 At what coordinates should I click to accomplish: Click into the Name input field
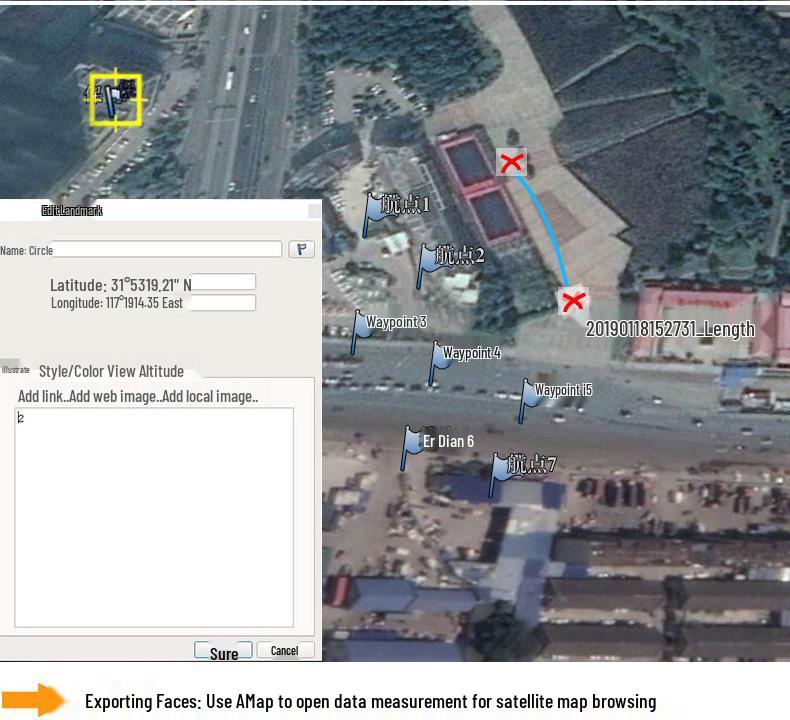[167, 249]
